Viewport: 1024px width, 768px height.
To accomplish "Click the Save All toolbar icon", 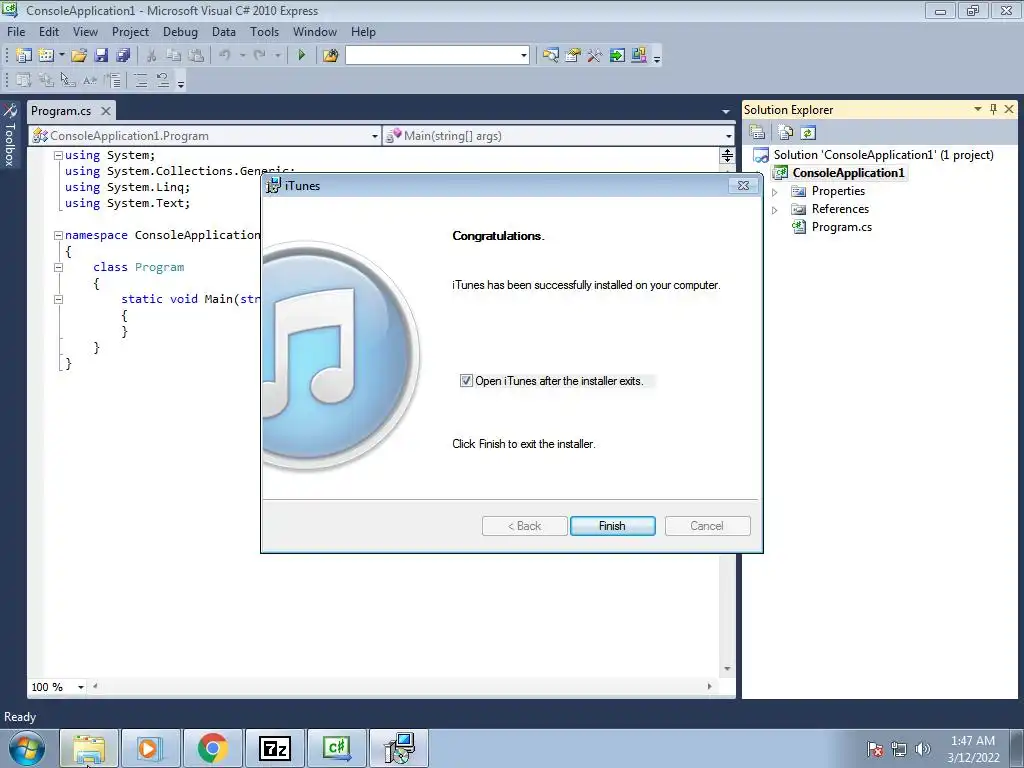I will click(x=123, y=56).
